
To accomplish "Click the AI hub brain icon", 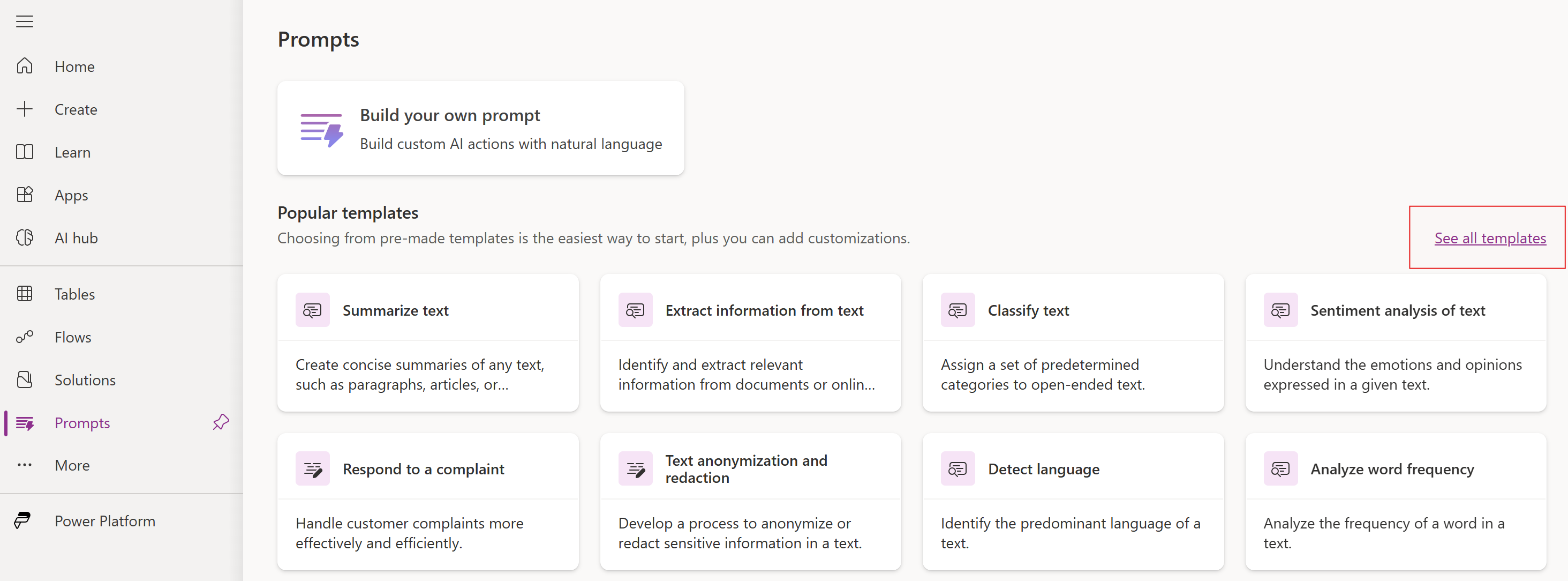I will pyautogui.click(x=24, y=237).
